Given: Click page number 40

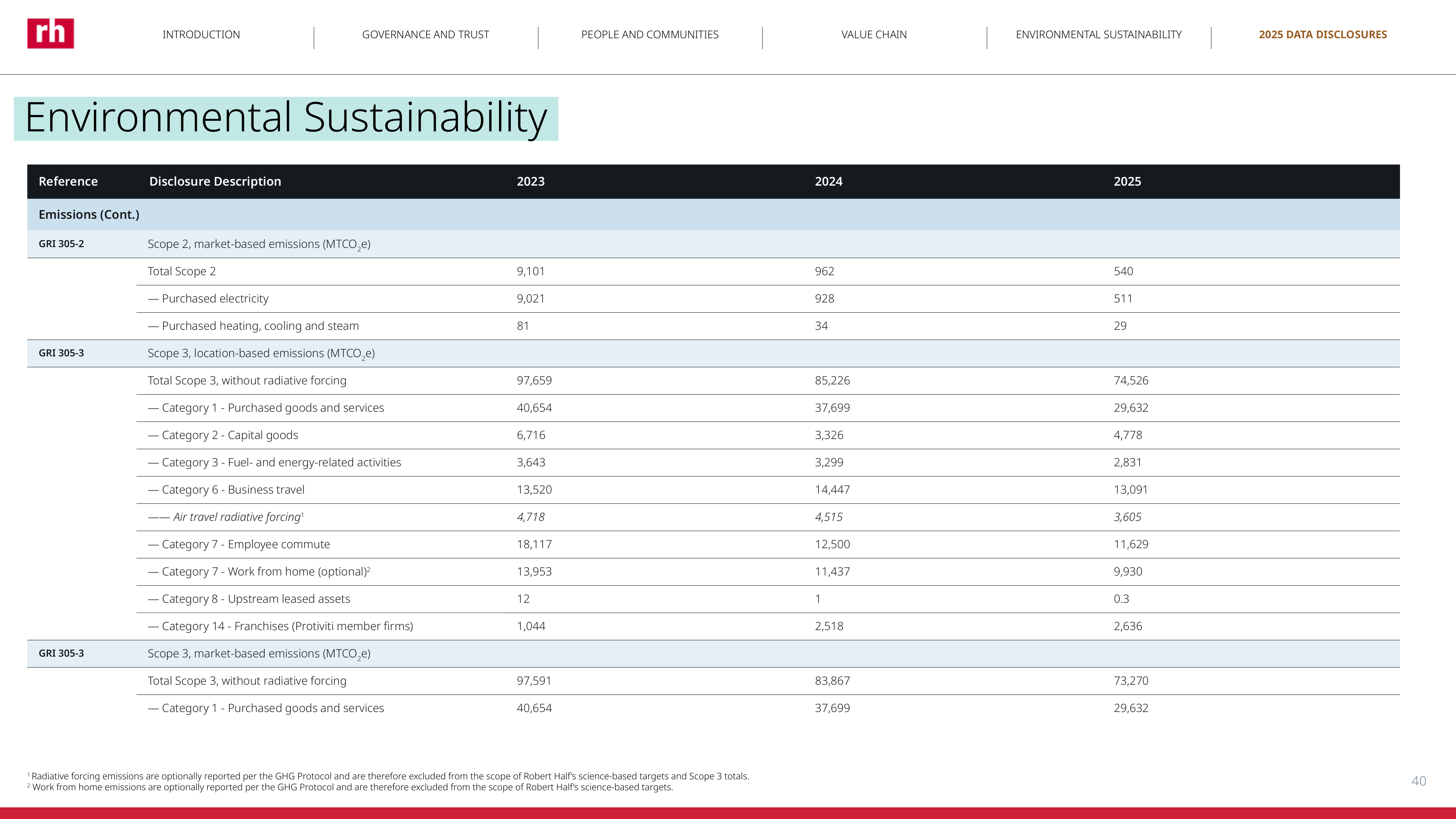Looking at the screenshot, I should [1419, 781].
